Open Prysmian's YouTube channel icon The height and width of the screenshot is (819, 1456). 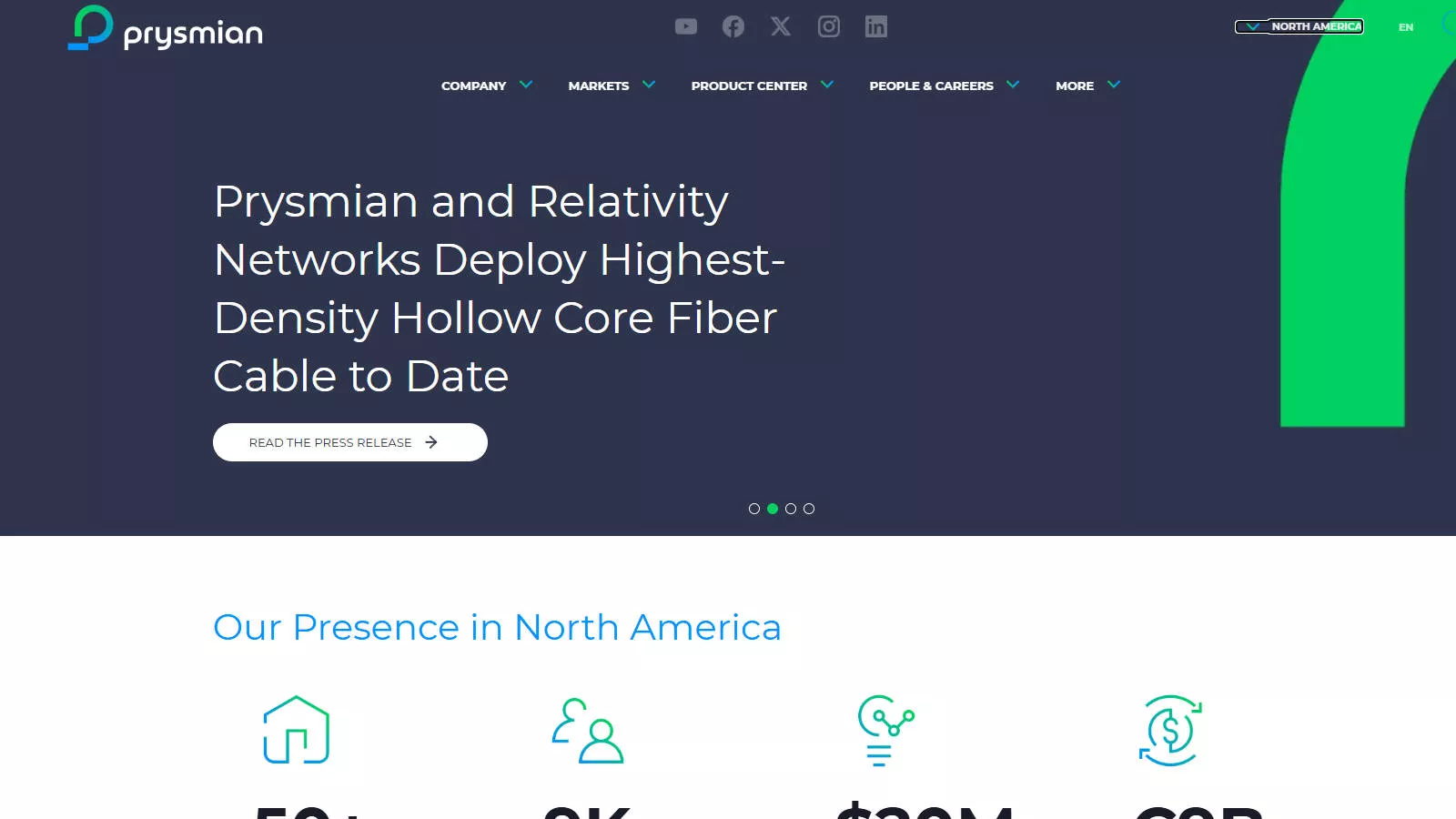[x=686, y=26]
